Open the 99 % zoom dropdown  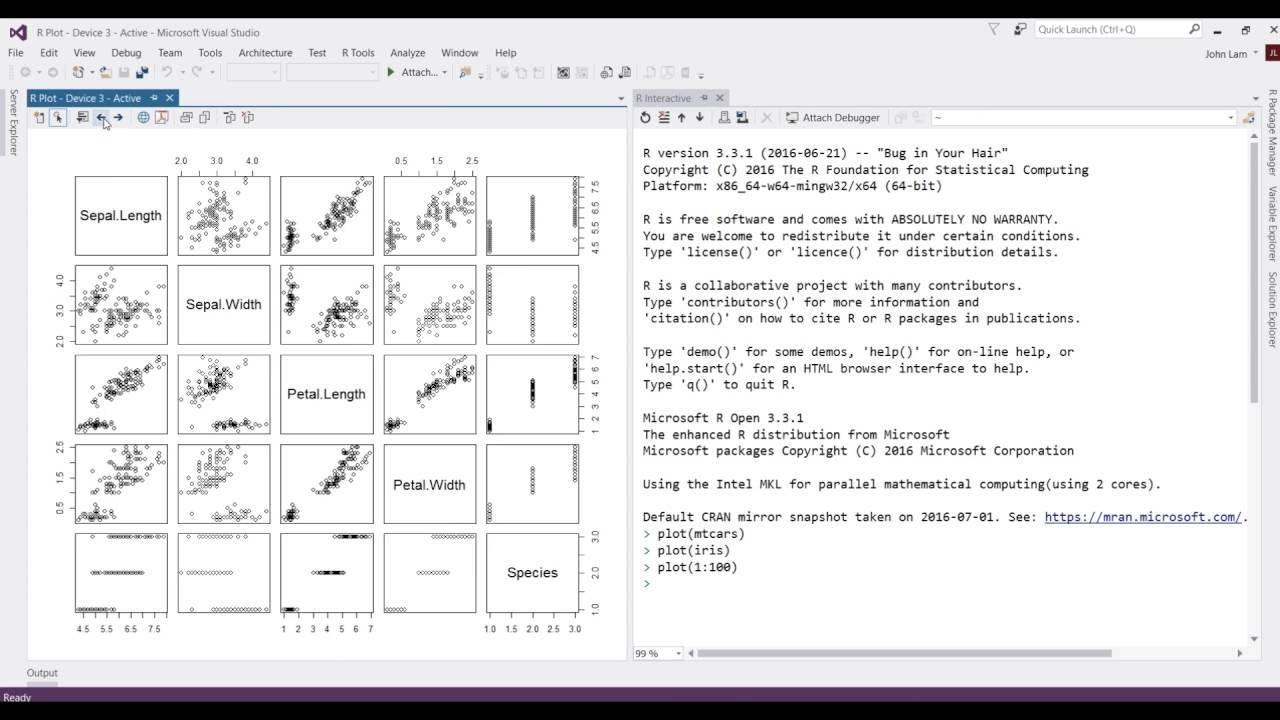(678, 654)
